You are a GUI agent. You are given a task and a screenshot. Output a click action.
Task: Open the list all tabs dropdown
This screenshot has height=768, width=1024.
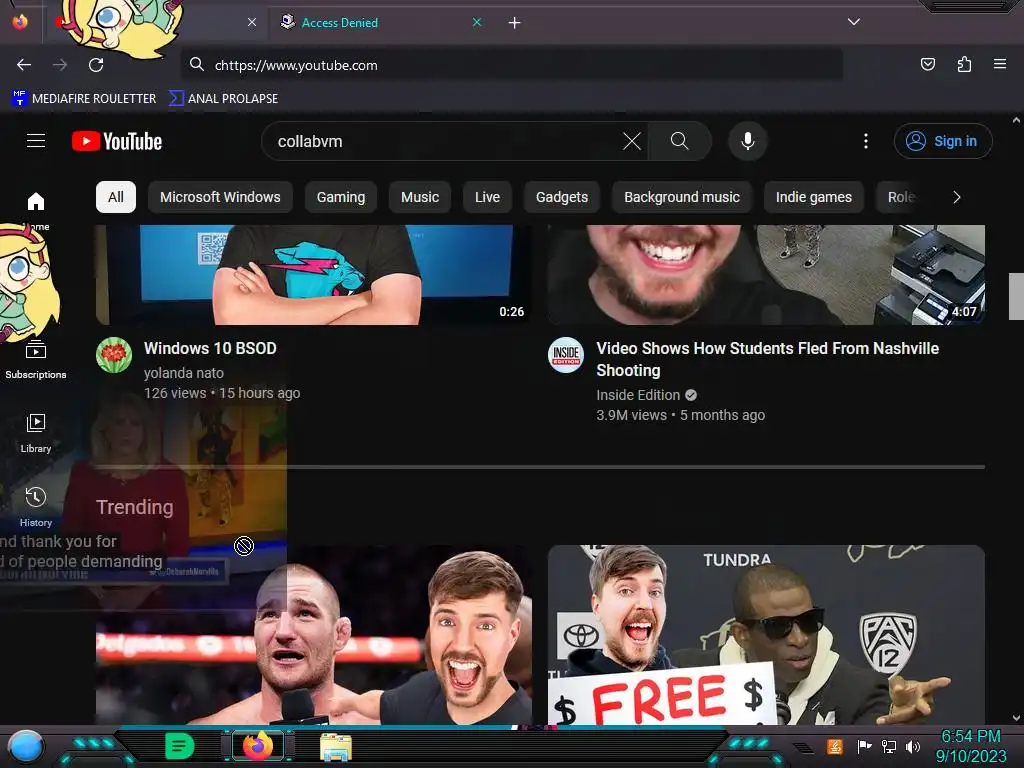point(854,22)
